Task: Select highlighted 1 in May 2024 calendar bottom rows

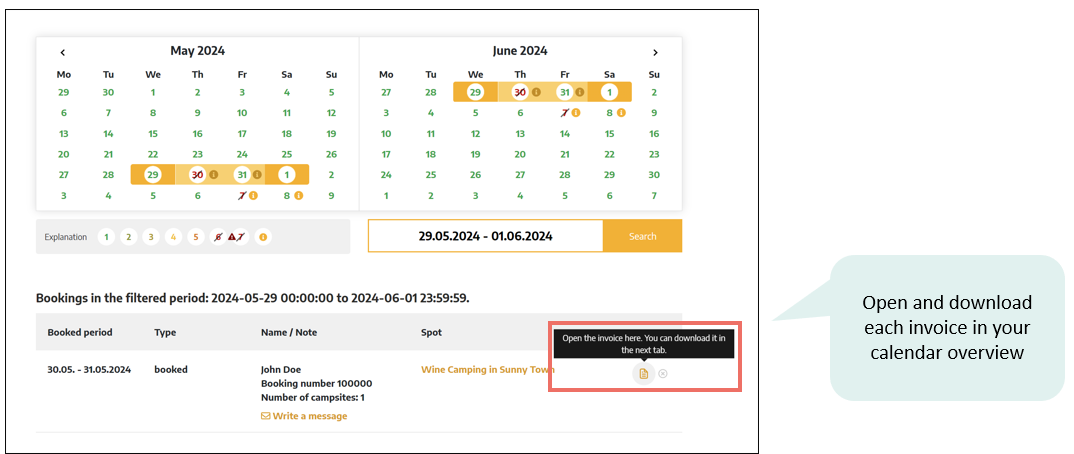Action: (x=286, y=175)
